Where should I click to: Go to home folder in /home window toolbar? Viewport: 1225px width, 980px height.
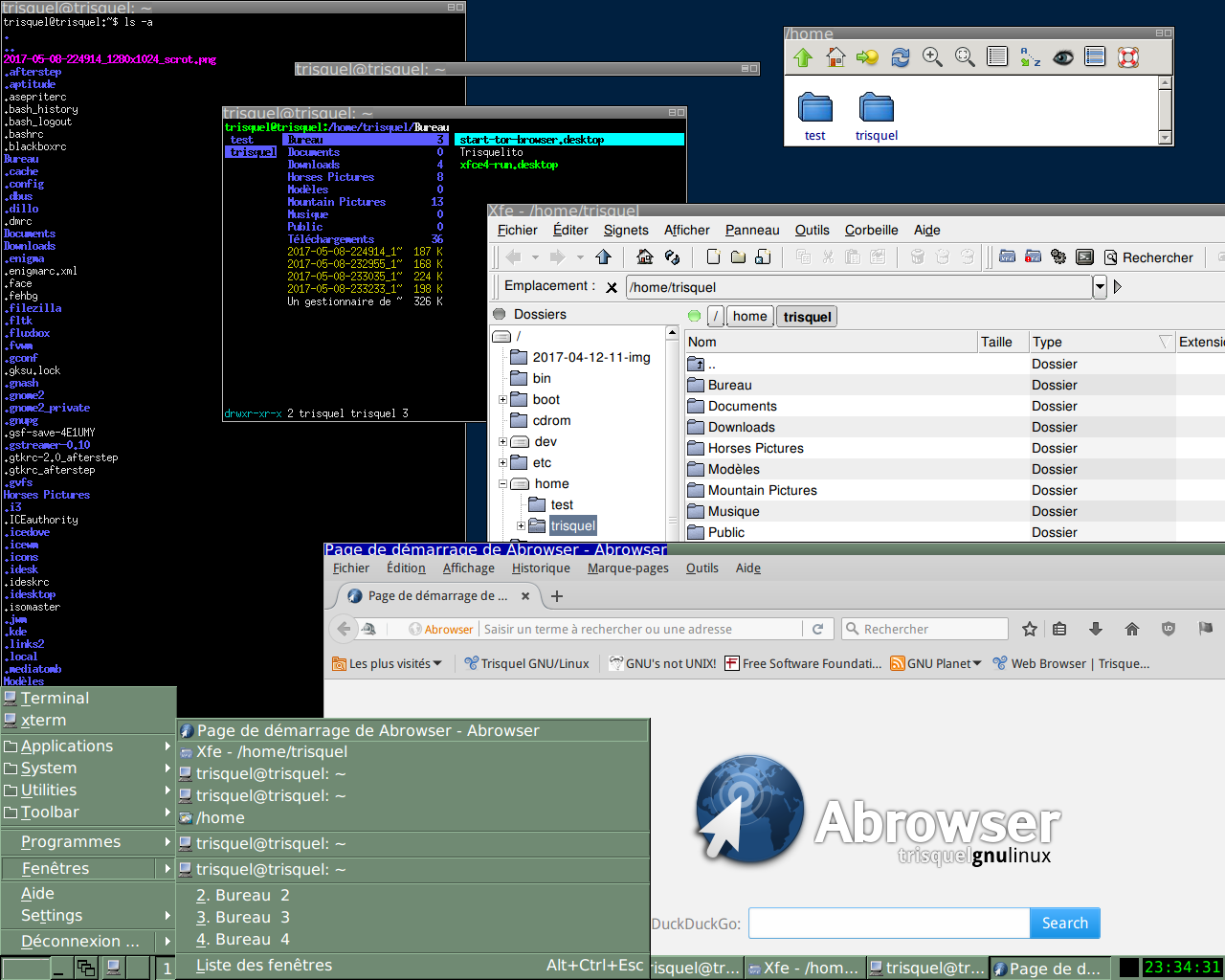(x=835, y=57)
